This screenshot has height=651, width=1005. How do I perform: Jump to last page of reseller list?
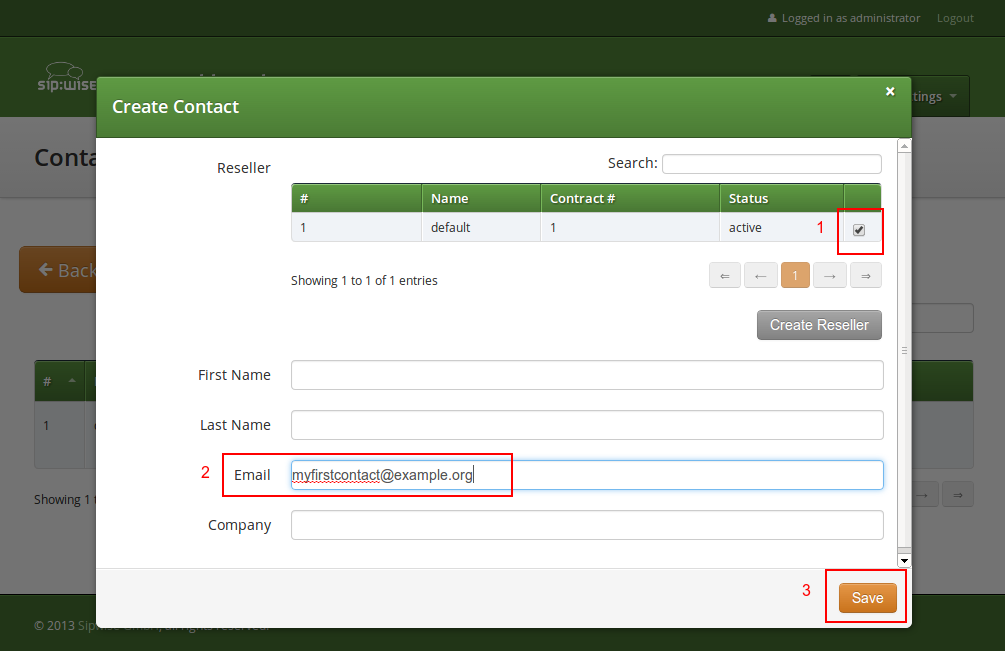[x=866, y=276]
